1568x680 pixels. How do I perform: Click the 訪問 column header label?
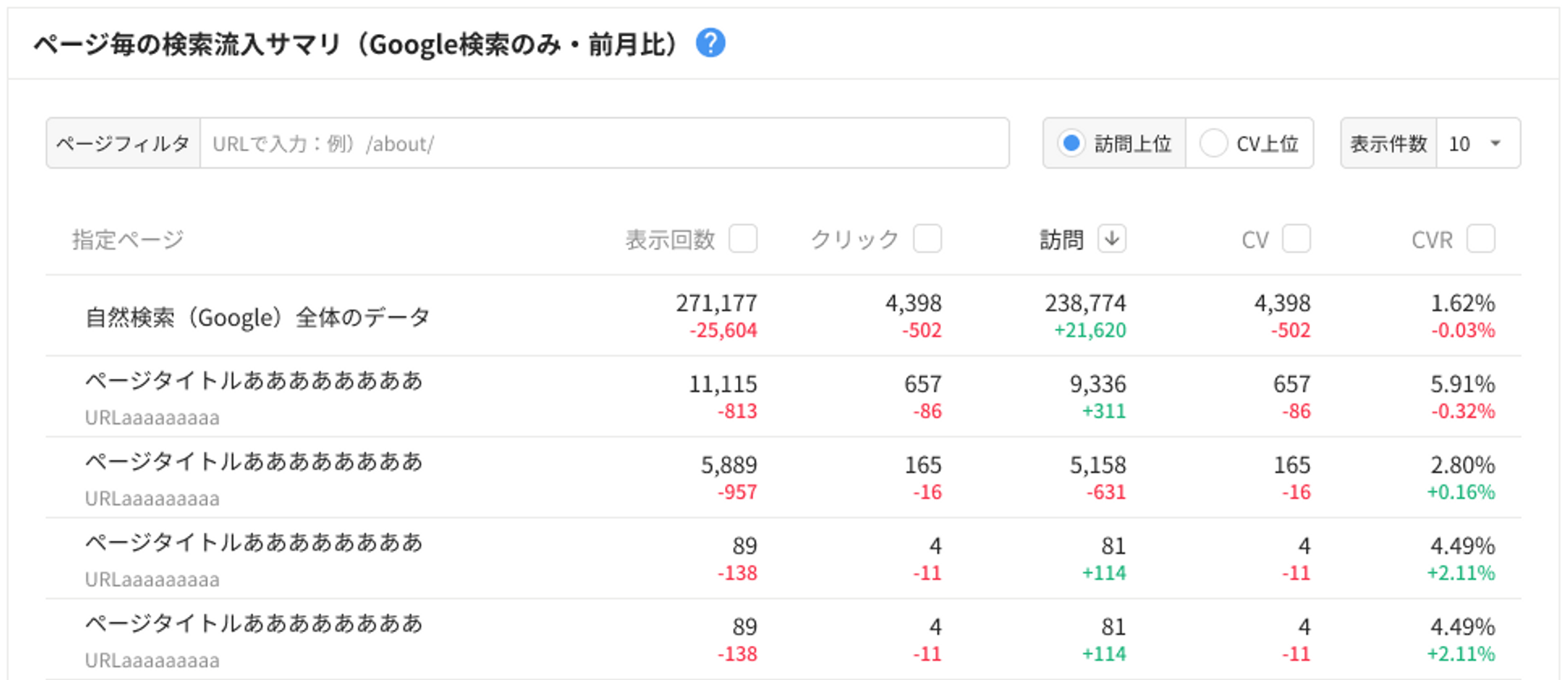(x=1060, y=239)
